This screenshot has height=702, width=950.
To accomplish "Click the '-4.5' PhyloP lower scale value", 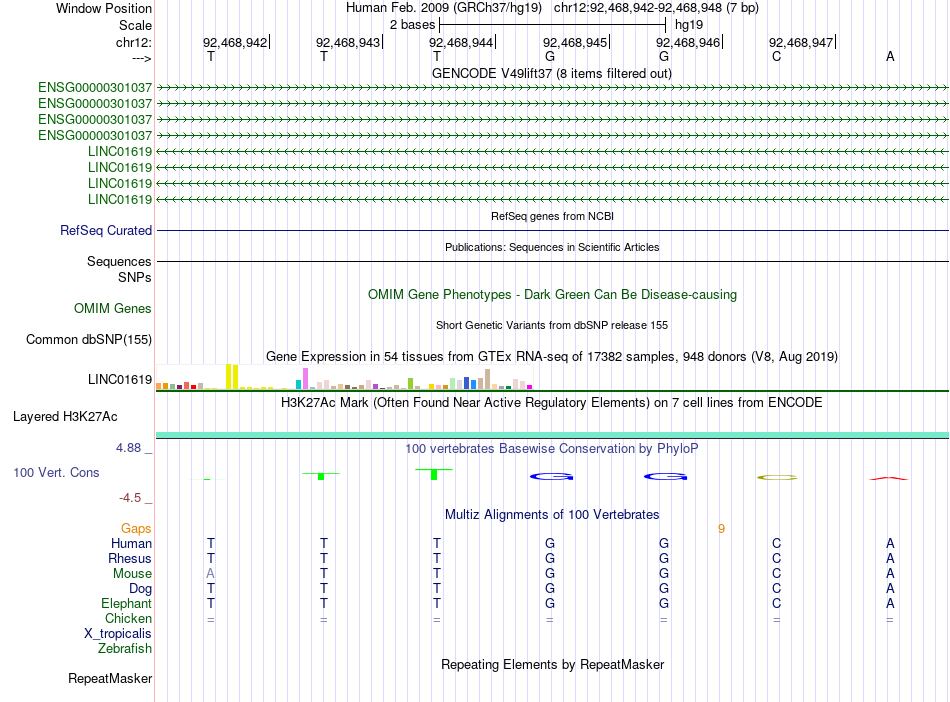I will pos(130,498).
